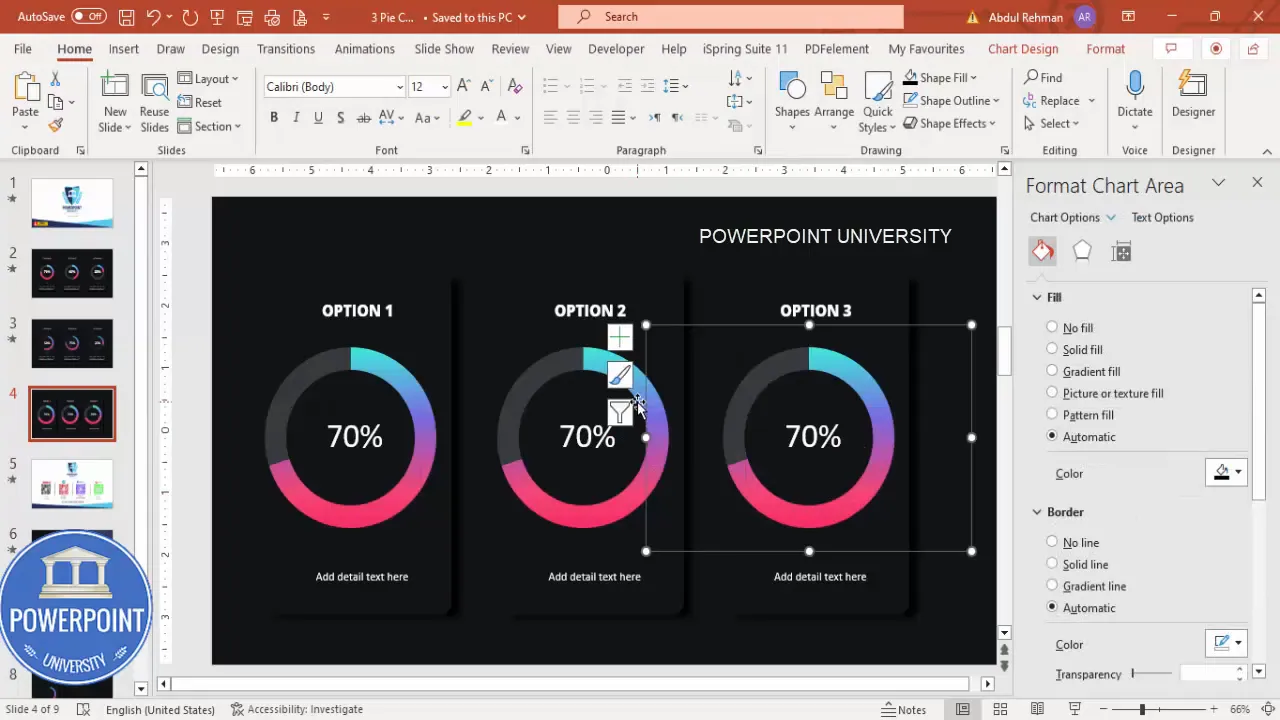
Task: Collapse the Border section
Action: click(x=1037, y=512)
